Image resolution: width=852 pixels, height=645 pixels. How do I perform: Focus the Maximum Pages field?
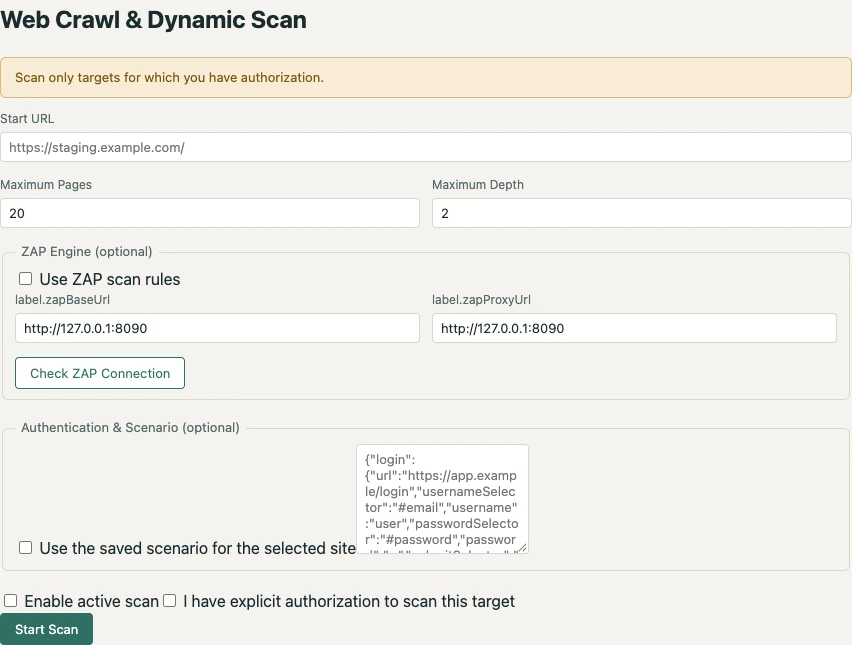(x=210, y=213)
